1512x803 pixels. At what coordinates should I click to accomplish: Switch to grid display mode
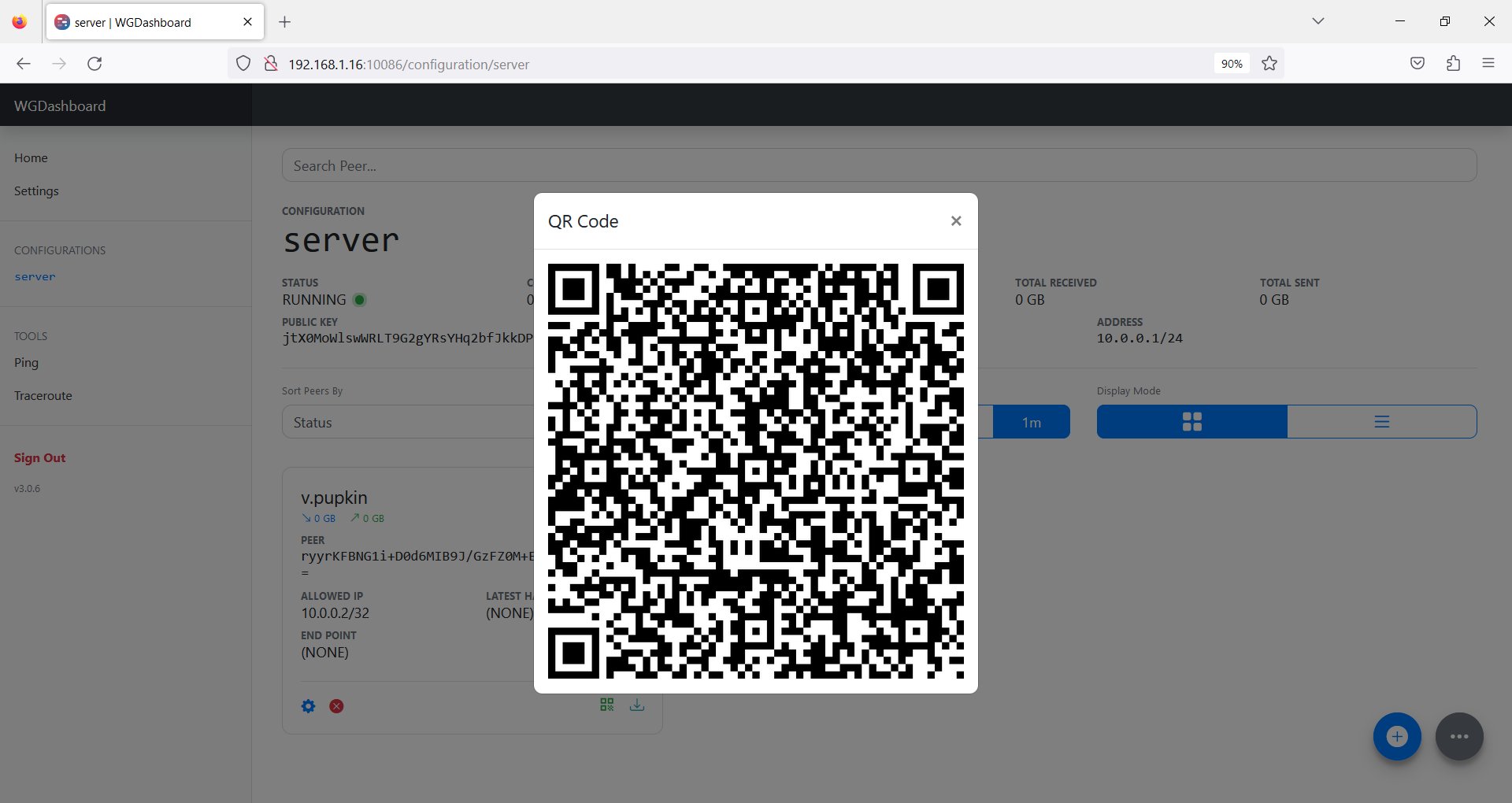pyautogui.click(x=1192, y=422)
